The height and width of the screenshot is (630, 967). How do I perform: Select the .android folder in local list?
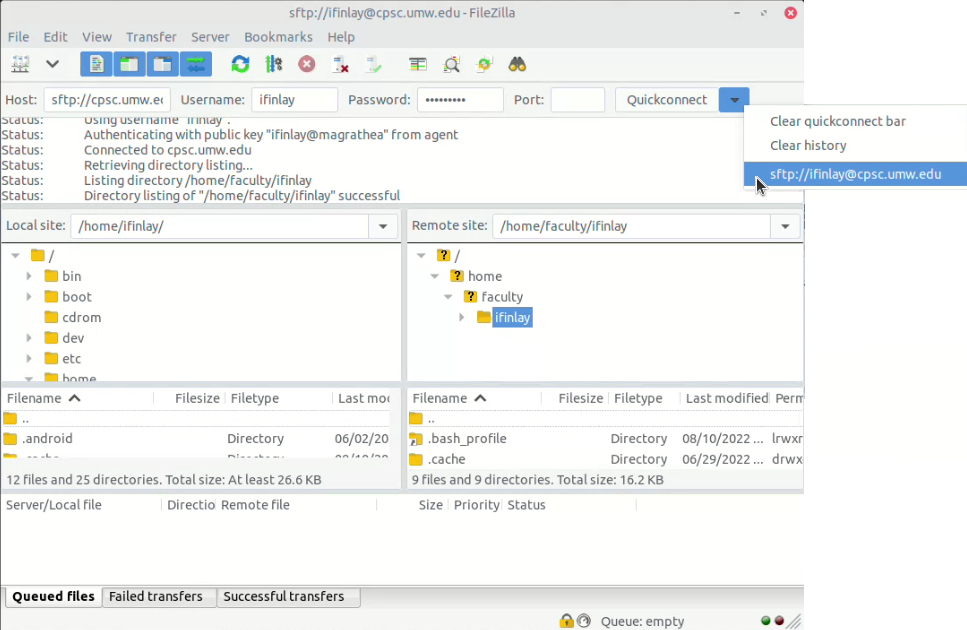196,439
